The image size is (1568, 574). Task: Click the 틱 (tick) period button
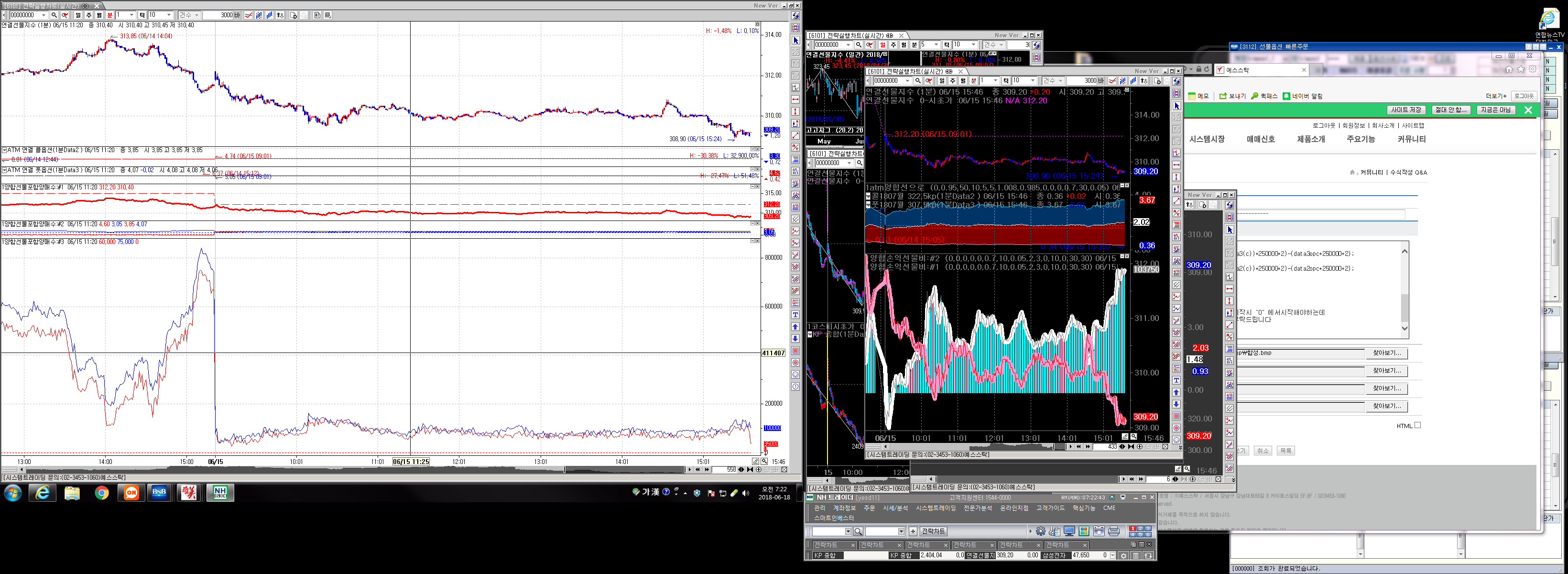point(142,15)
